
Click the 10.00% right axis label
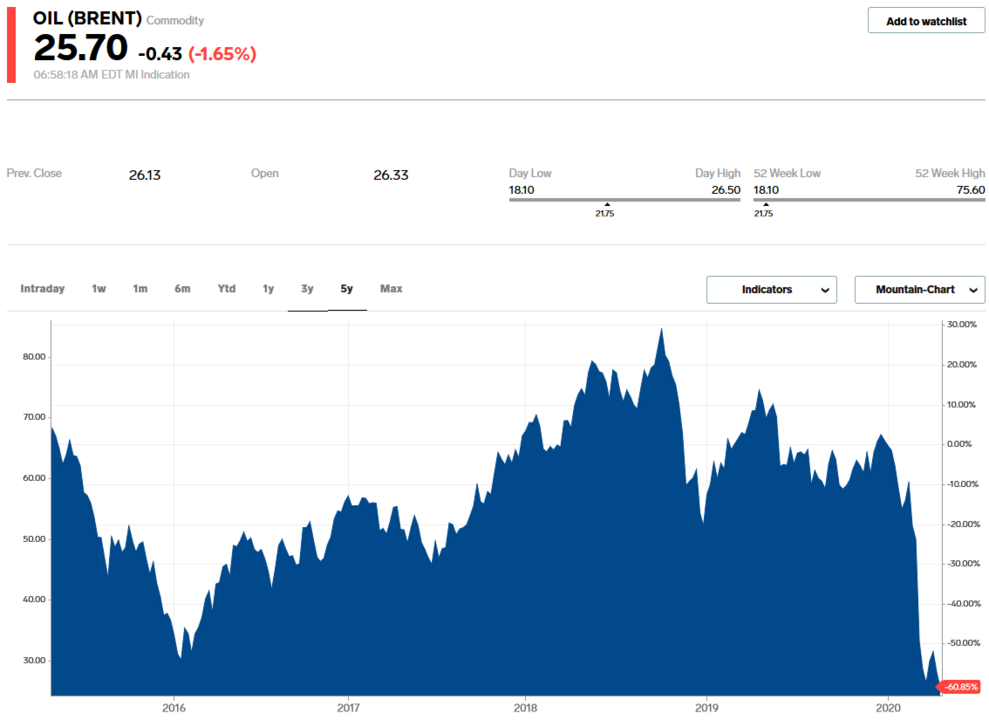962,405
